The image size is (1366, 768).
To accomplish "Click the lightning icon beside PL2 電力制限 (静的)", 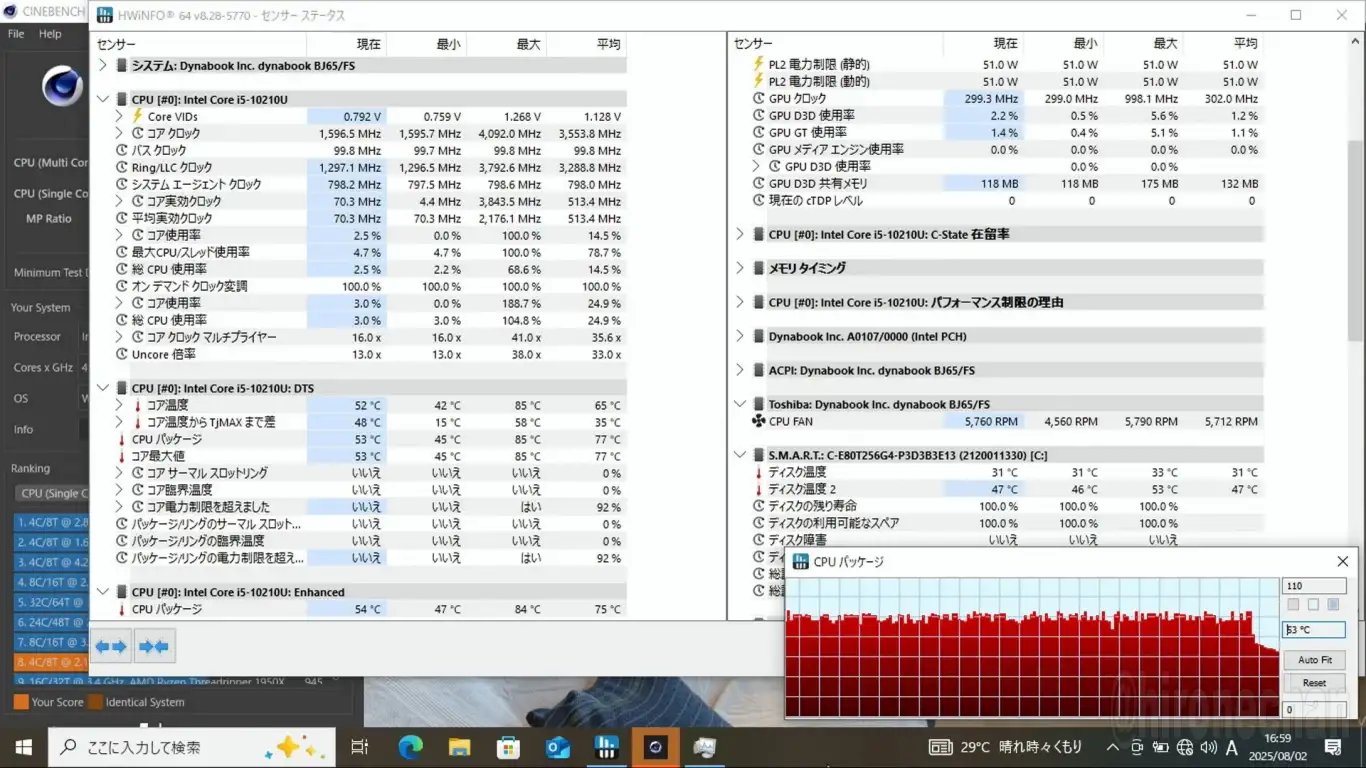I will [x=759, y=64].
